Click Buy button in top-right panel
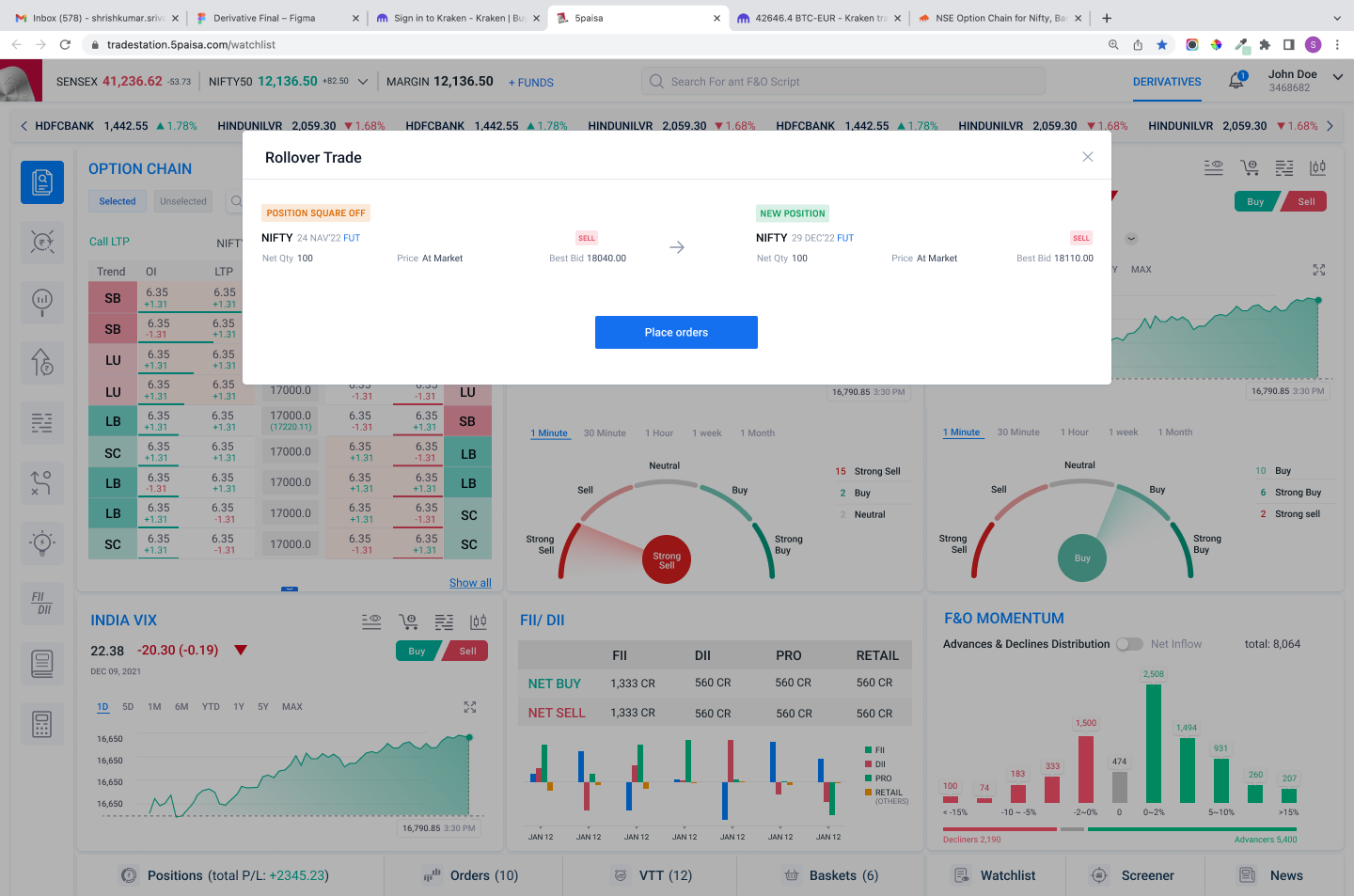 coord(1255,201)
